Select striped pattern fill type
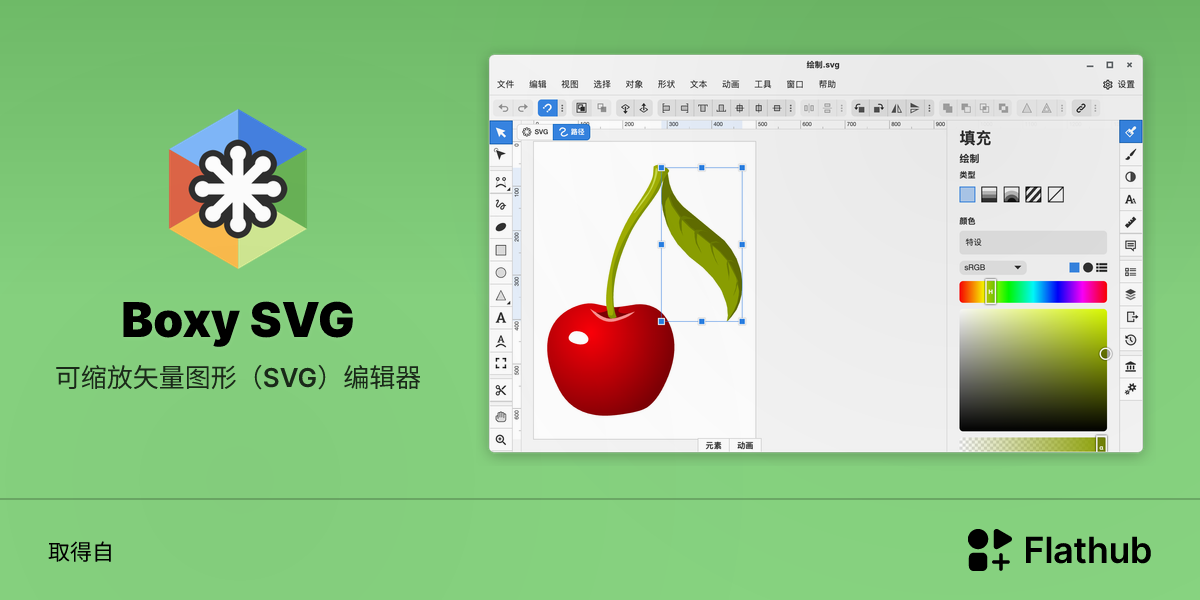This screenshot has width=1200, height=600. tap(1033, 195)
